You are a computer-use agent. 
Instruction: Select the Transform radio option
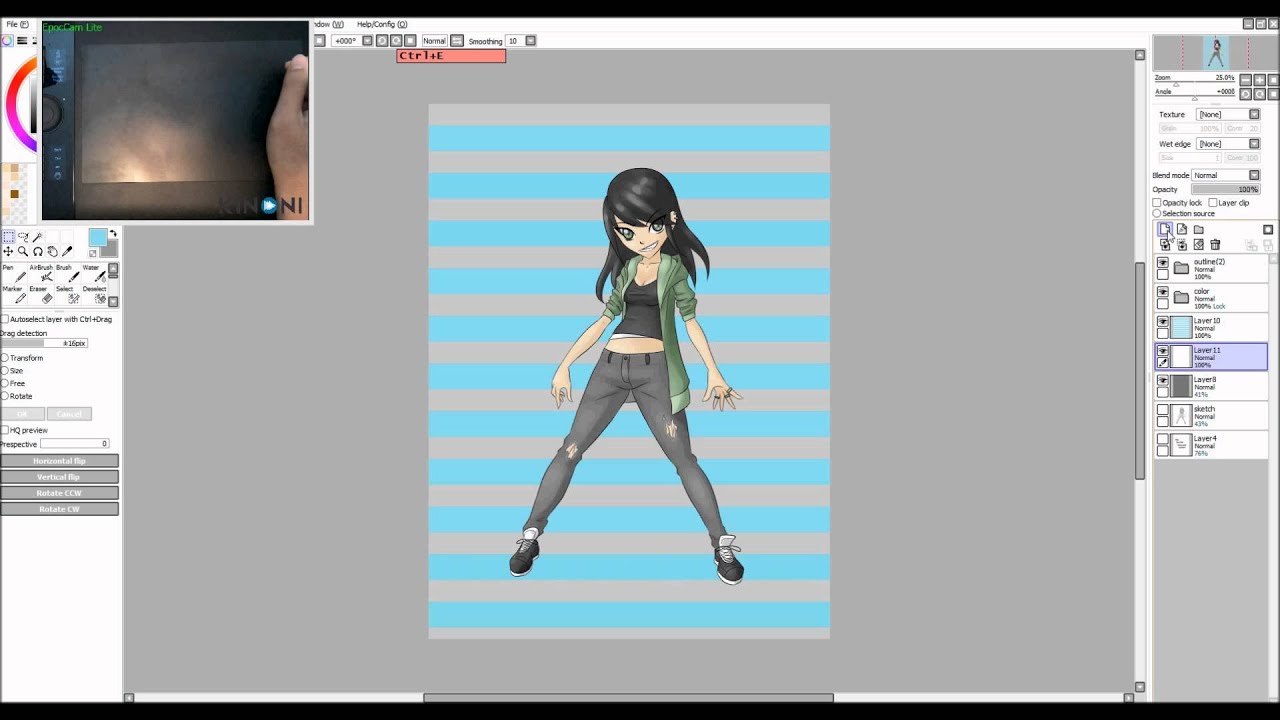point(5,358)
